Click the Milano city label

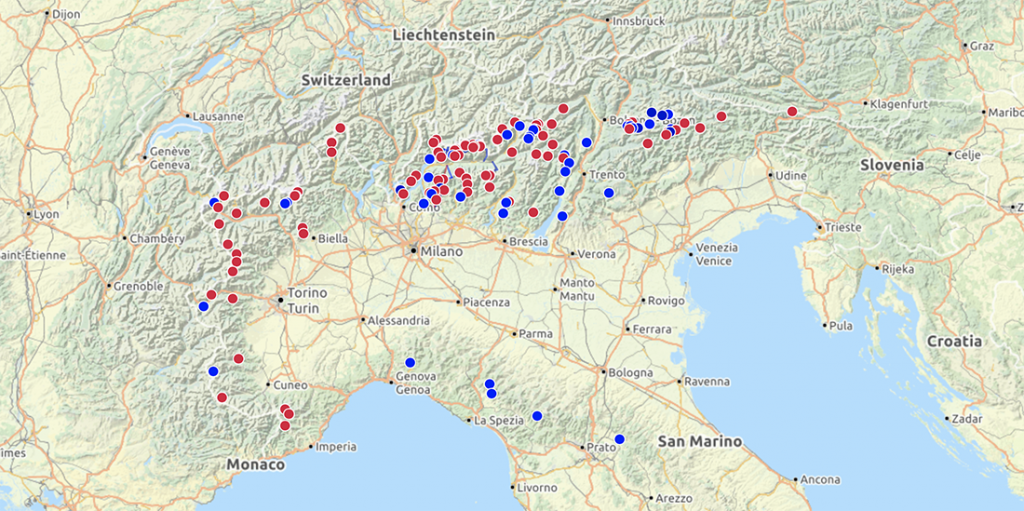[442, 252]
